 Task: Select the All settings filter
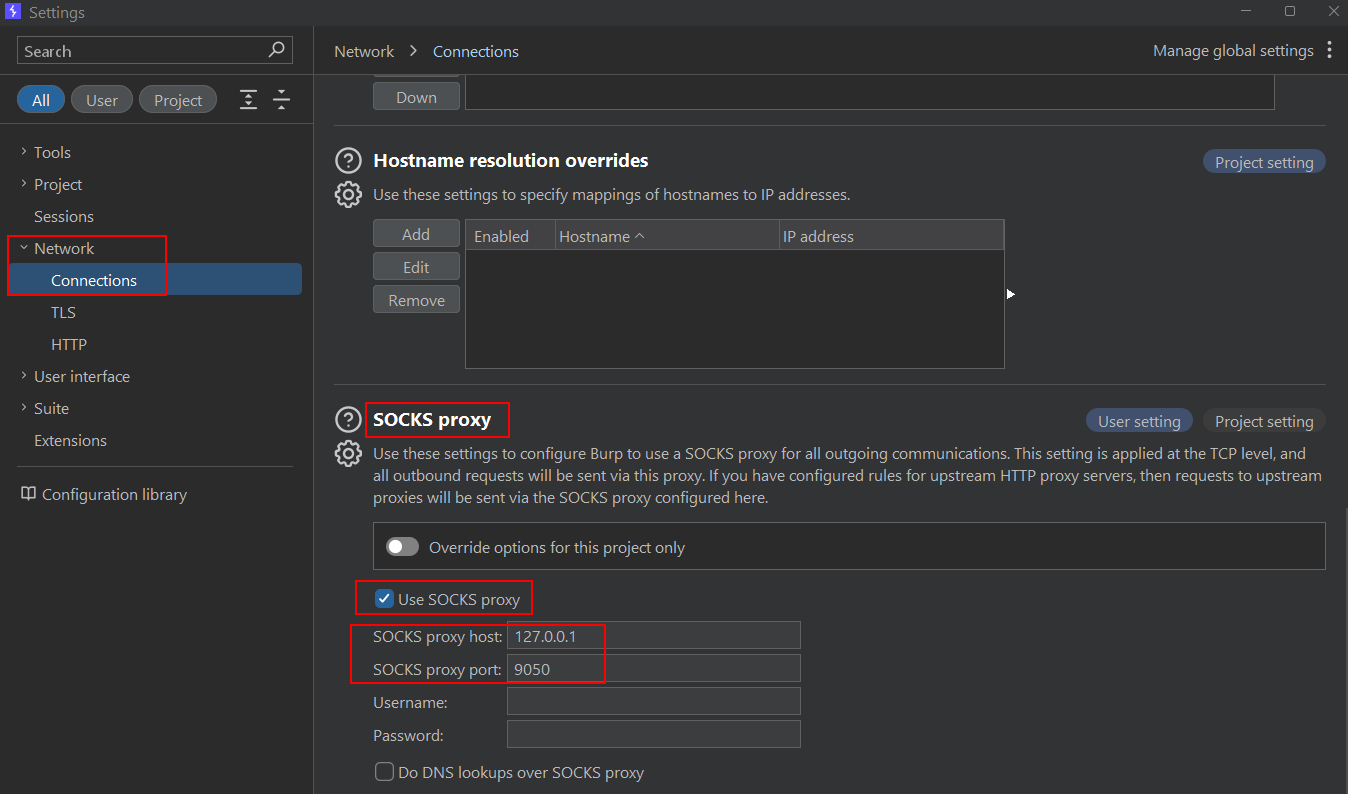(x=41, y=100)
